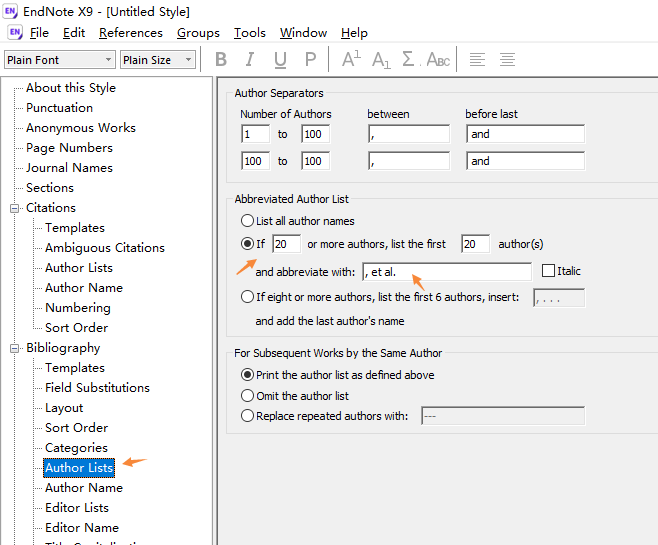Select 'Editor Lists' under Bibliography
The height and width of the screenshot is (545, 658).
77,508
